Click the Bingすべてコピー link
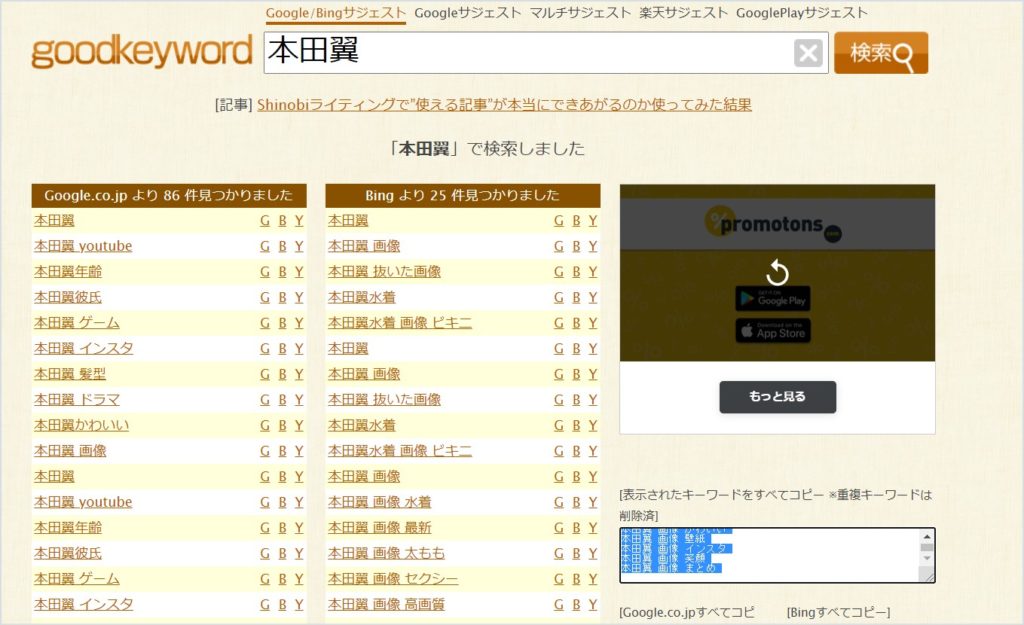Viewport: 1024px width, 625px height. [839, 613]
